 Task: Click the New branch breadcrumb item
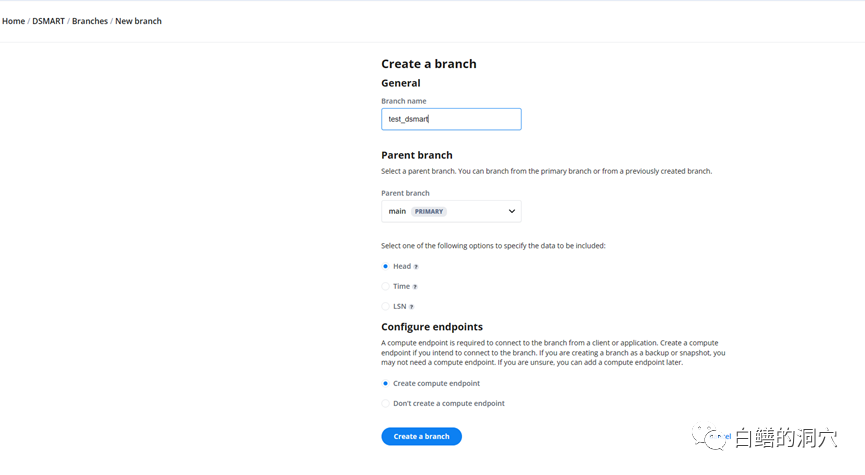[138, 21]
